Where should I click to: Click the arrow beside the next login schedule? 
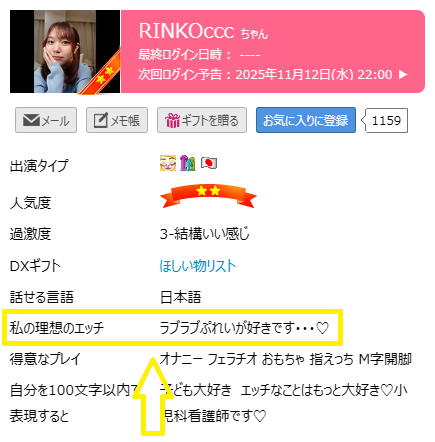click(x=403, y=75)
